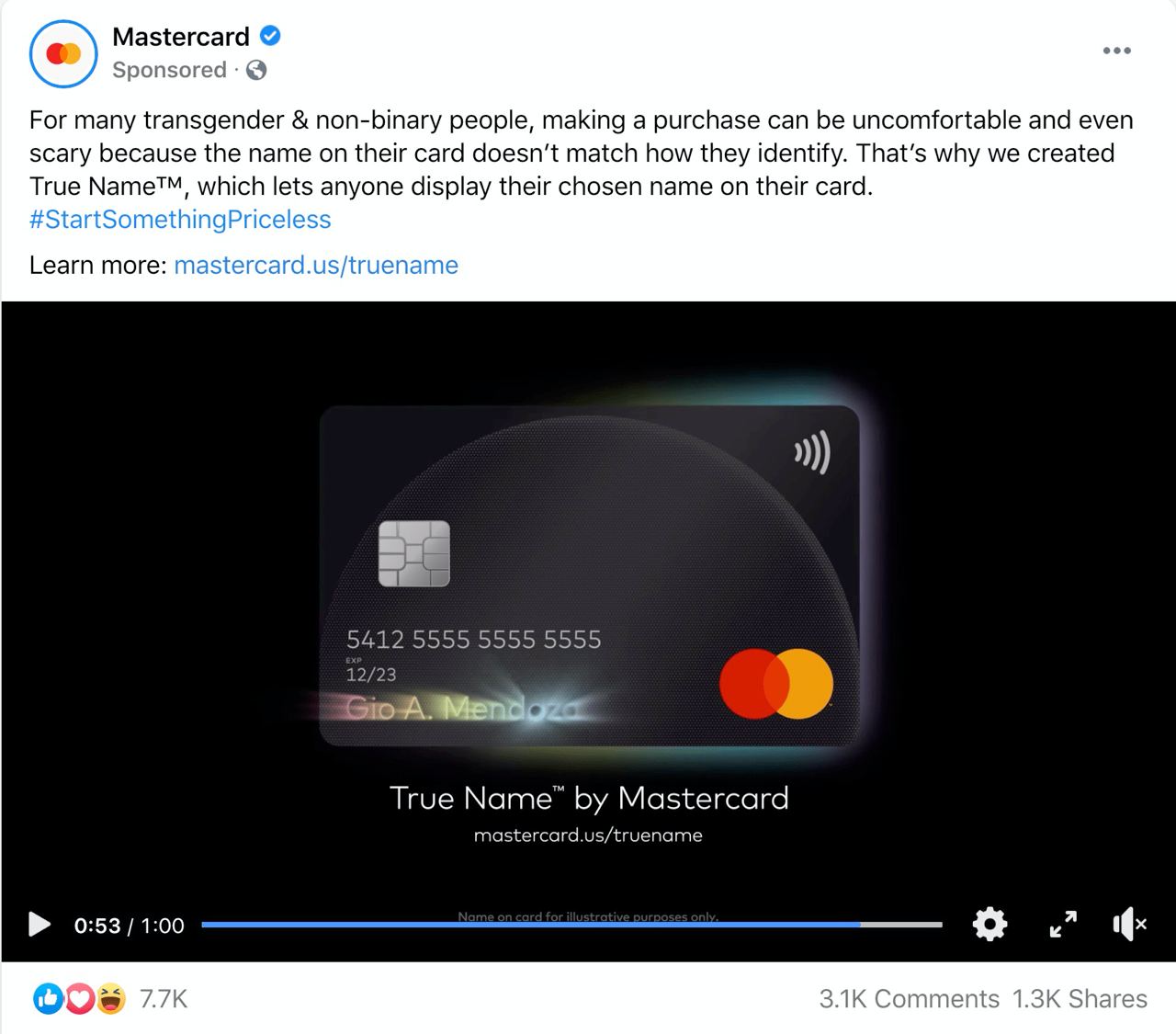Open the Mastercard profile picture
The image size is (1176, 1034).
point(63,54)
